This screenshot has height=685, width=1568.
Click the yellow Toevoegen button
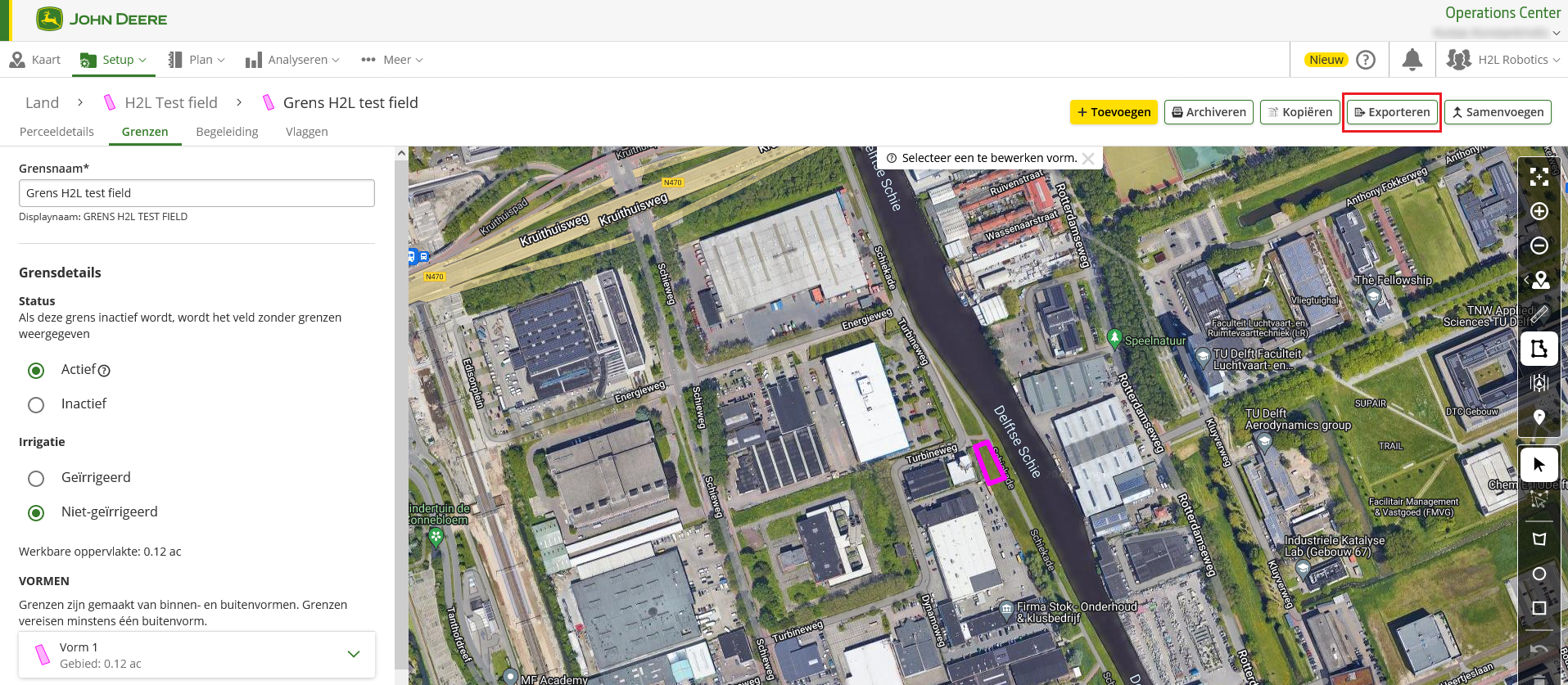(1113, 112)
